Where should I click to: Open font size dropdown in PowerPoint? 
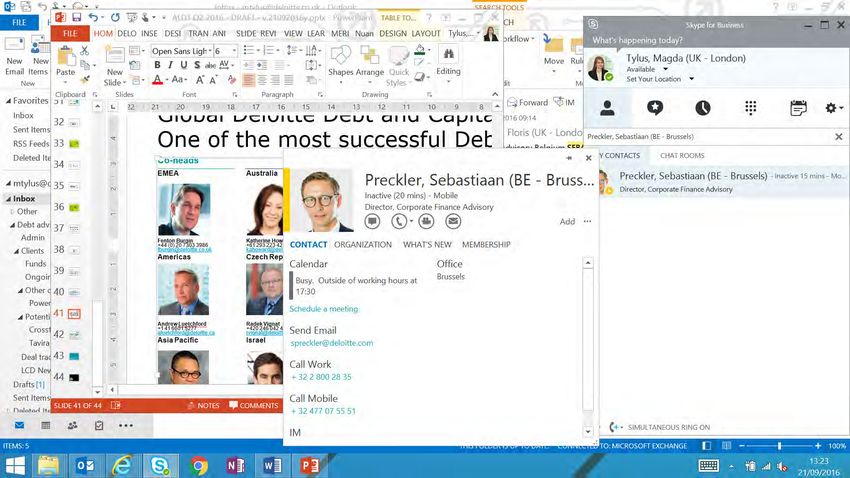tap(235, 51)
